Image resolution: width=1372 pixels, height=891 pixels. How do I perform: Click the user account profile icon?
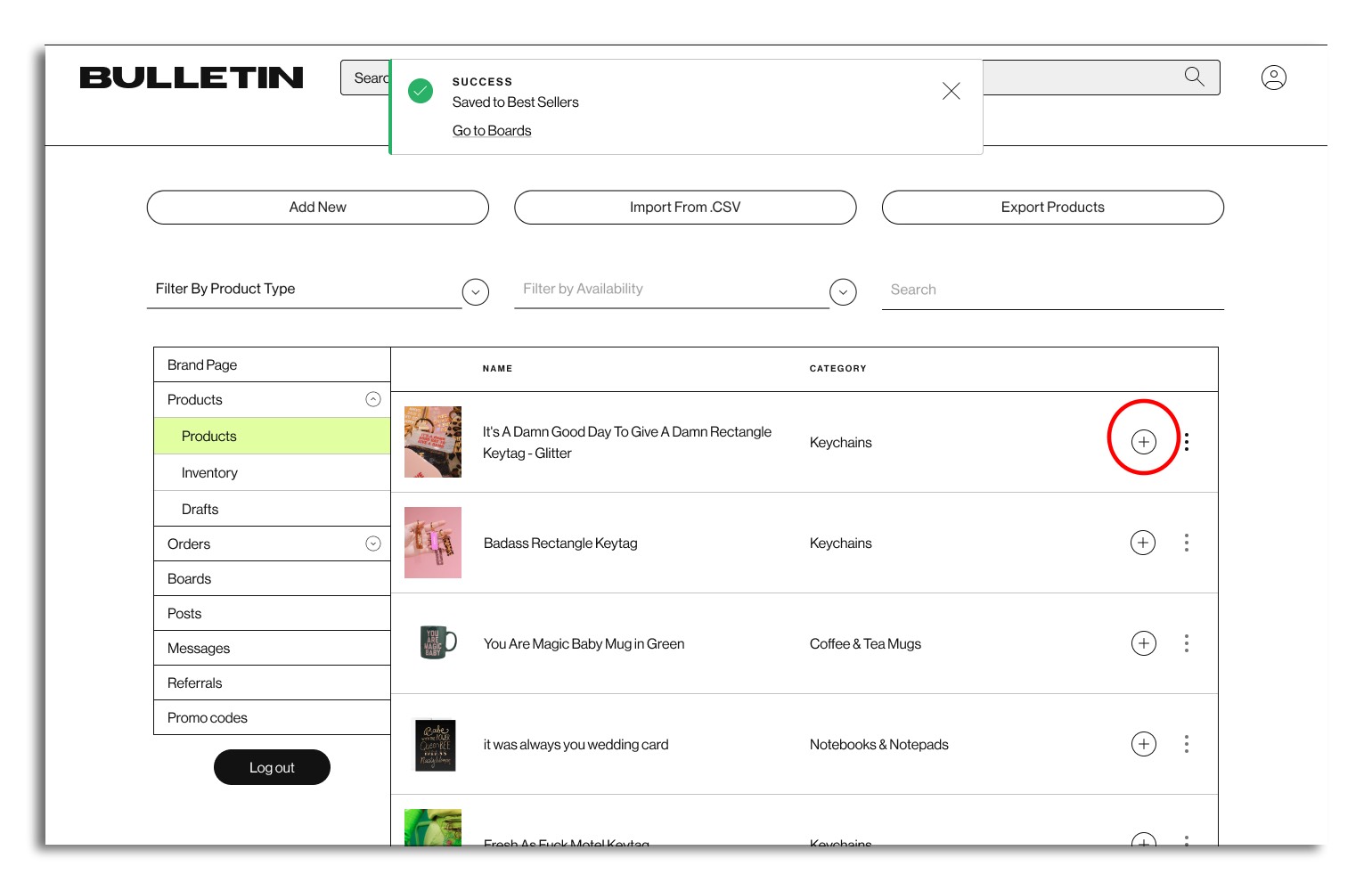click(x=1273, y=78)
